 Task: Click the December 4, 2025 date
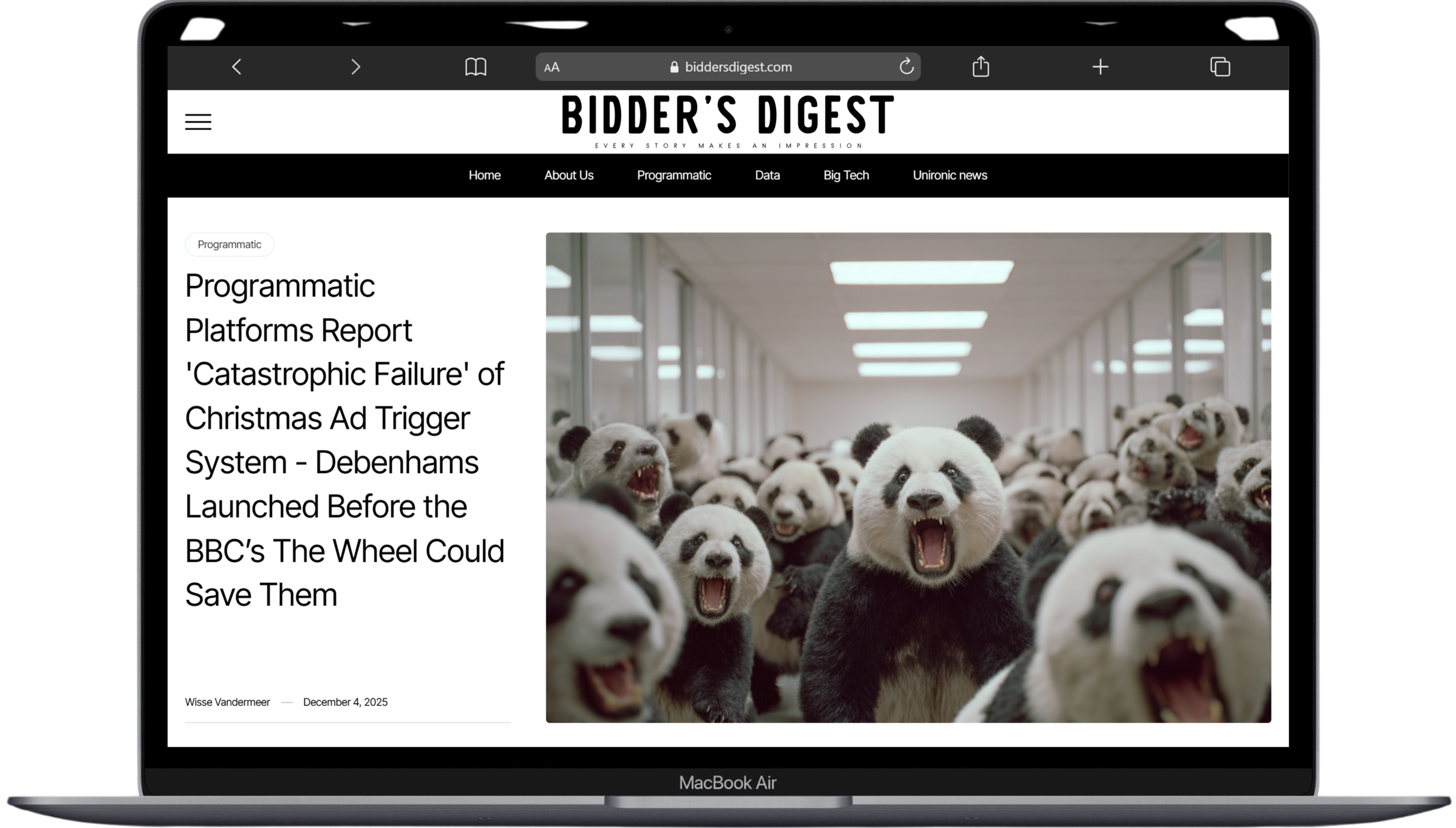[x=345, y=702]
